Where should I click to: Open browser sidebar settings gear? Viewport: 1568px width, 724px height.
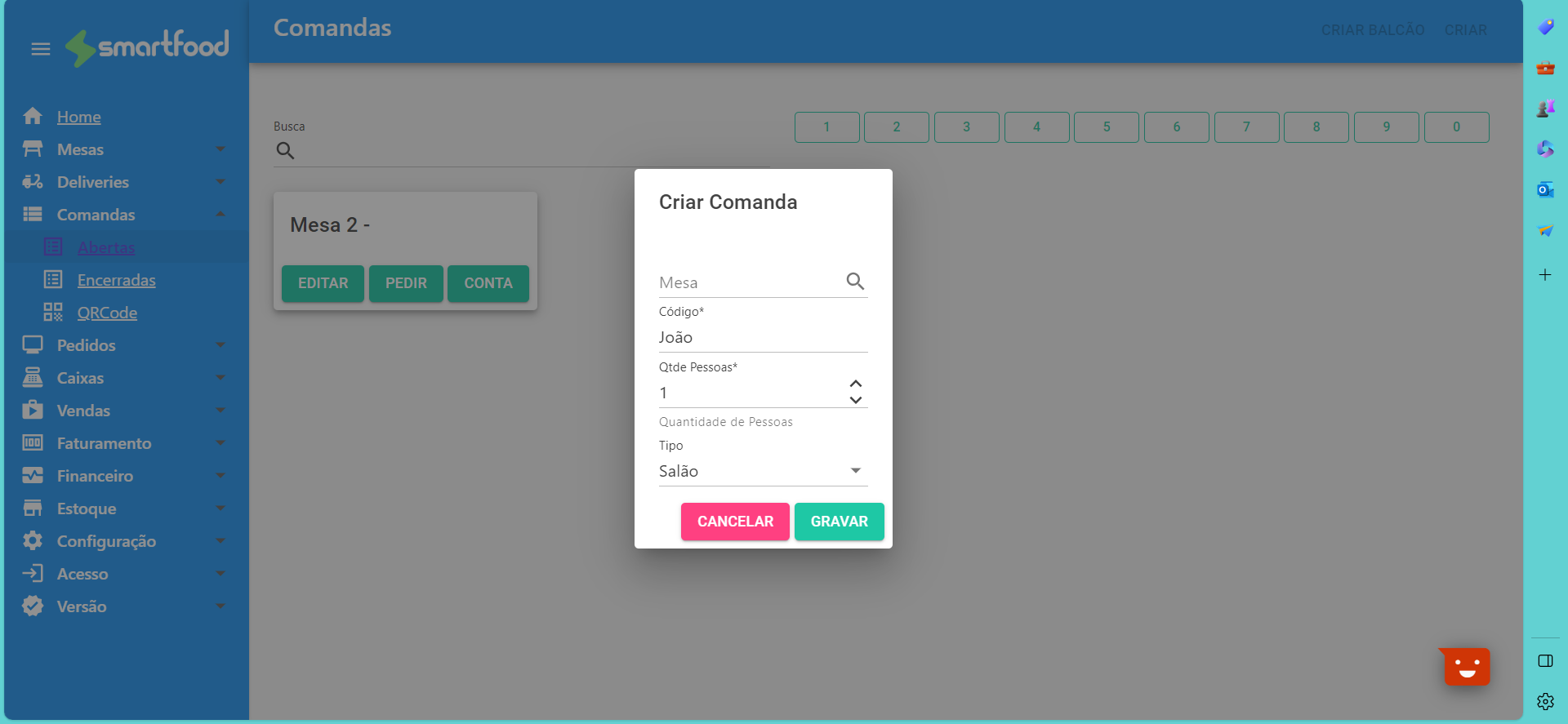(x=1545, y=701)
